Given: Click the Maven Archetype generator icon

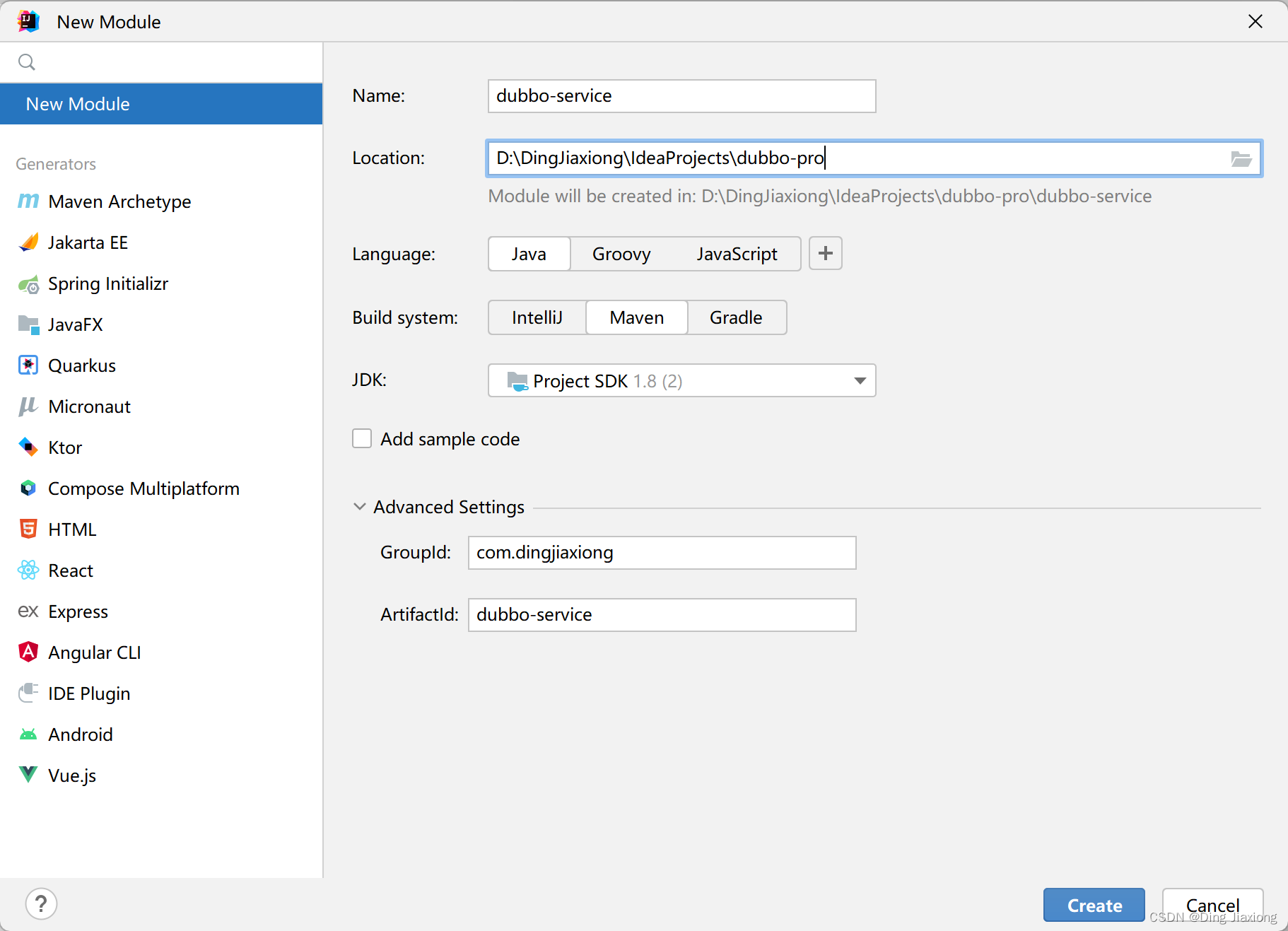Looking at the screenshot, I should point(28,201).
